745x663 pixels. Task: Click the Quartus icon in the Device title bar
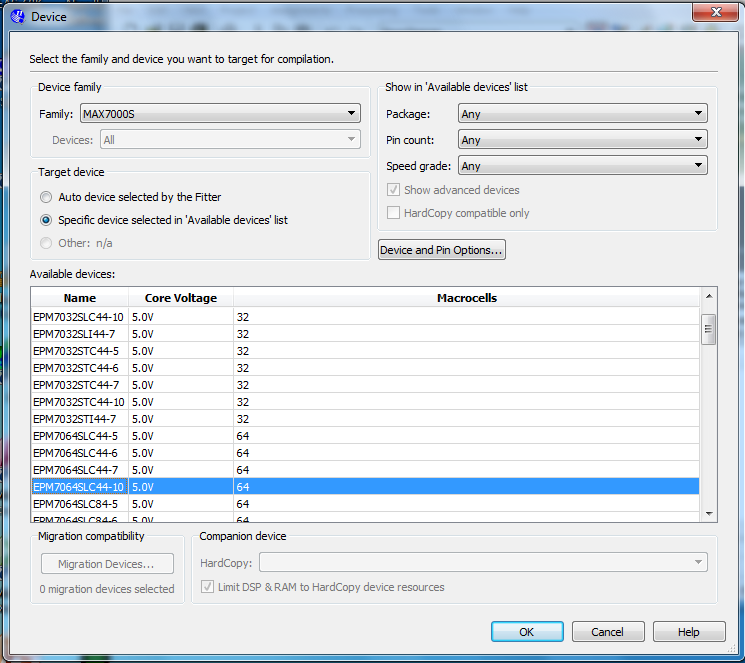pyautogui.click(x=18, y=17)
